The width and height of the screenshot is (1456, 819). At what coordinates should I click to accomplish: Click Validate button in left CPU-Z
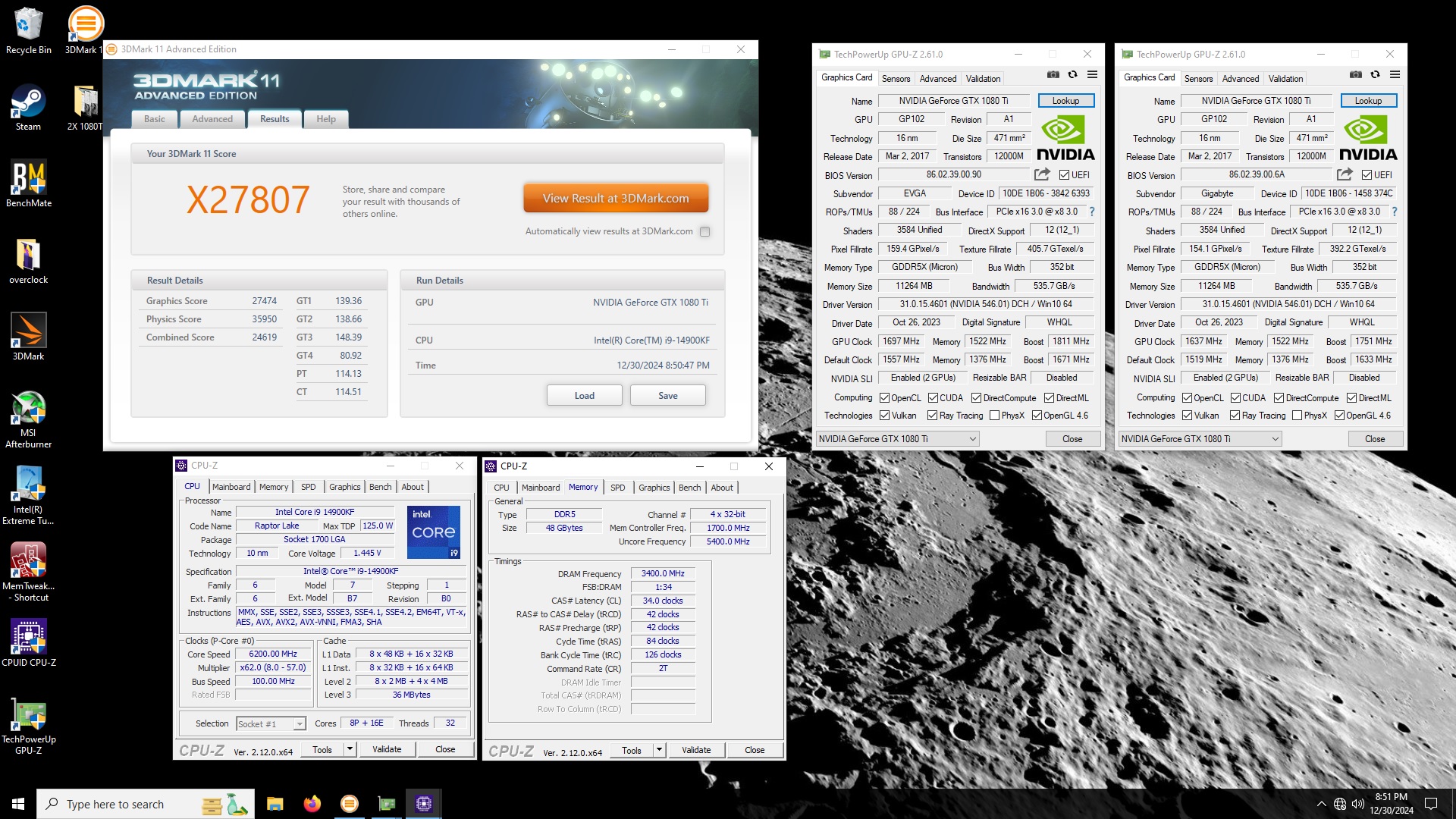tap(387, 749)
